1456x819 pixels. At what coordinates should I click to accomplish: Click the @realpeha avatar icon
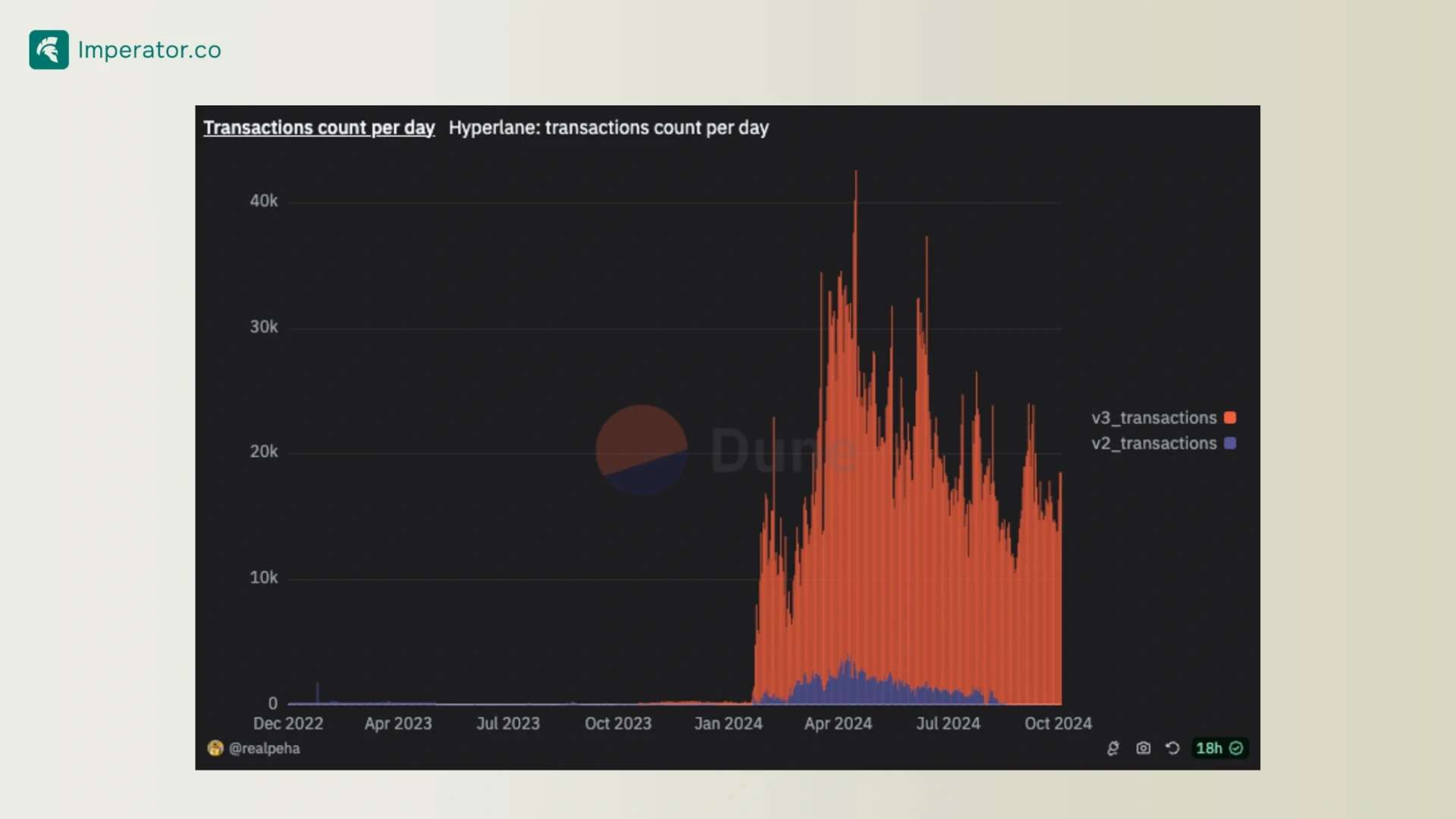215,748
